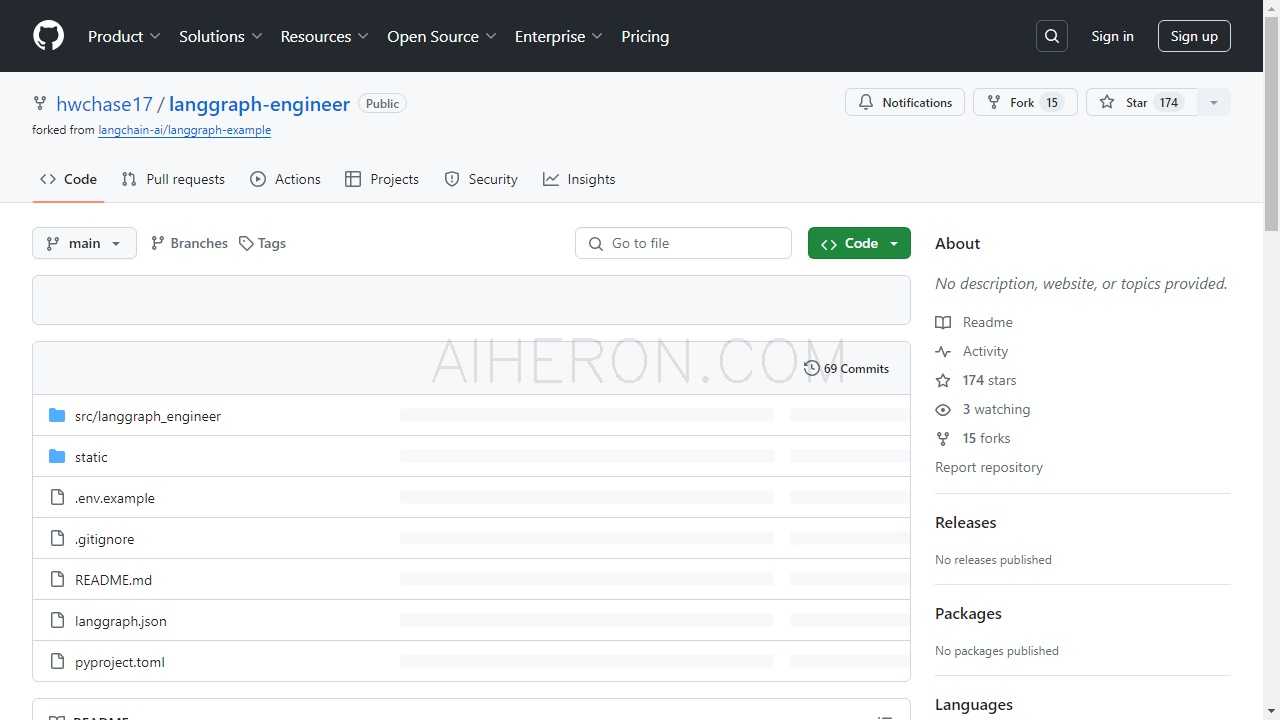This screenshot has width=1280, height=720.
Task: Open the pyproject.toml file name
Action: (x=120, y=662)
